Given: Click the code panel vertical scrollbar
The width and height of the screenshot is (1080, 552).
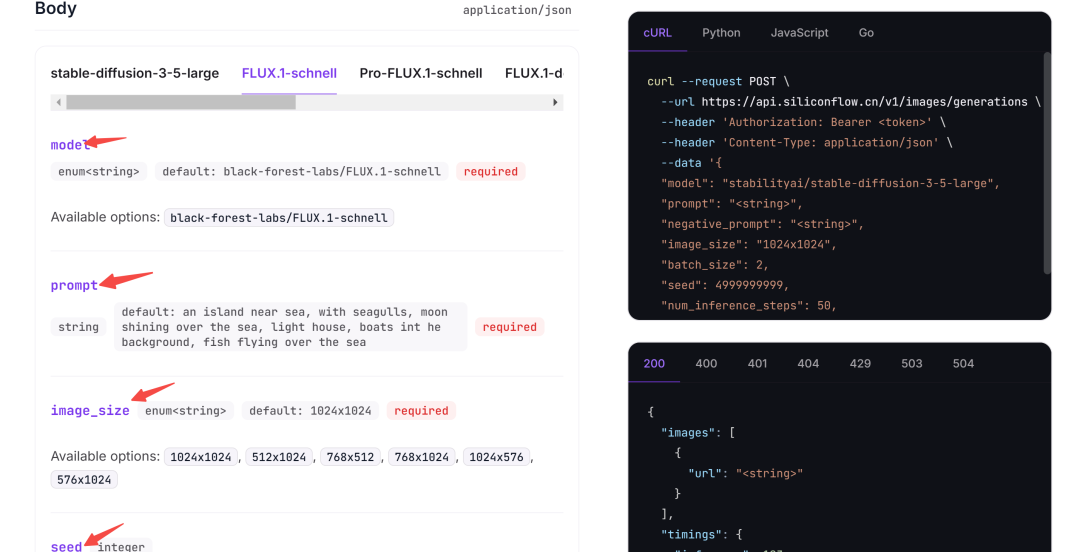Looking at the screenshot, I should click(x=1047, y=163).
